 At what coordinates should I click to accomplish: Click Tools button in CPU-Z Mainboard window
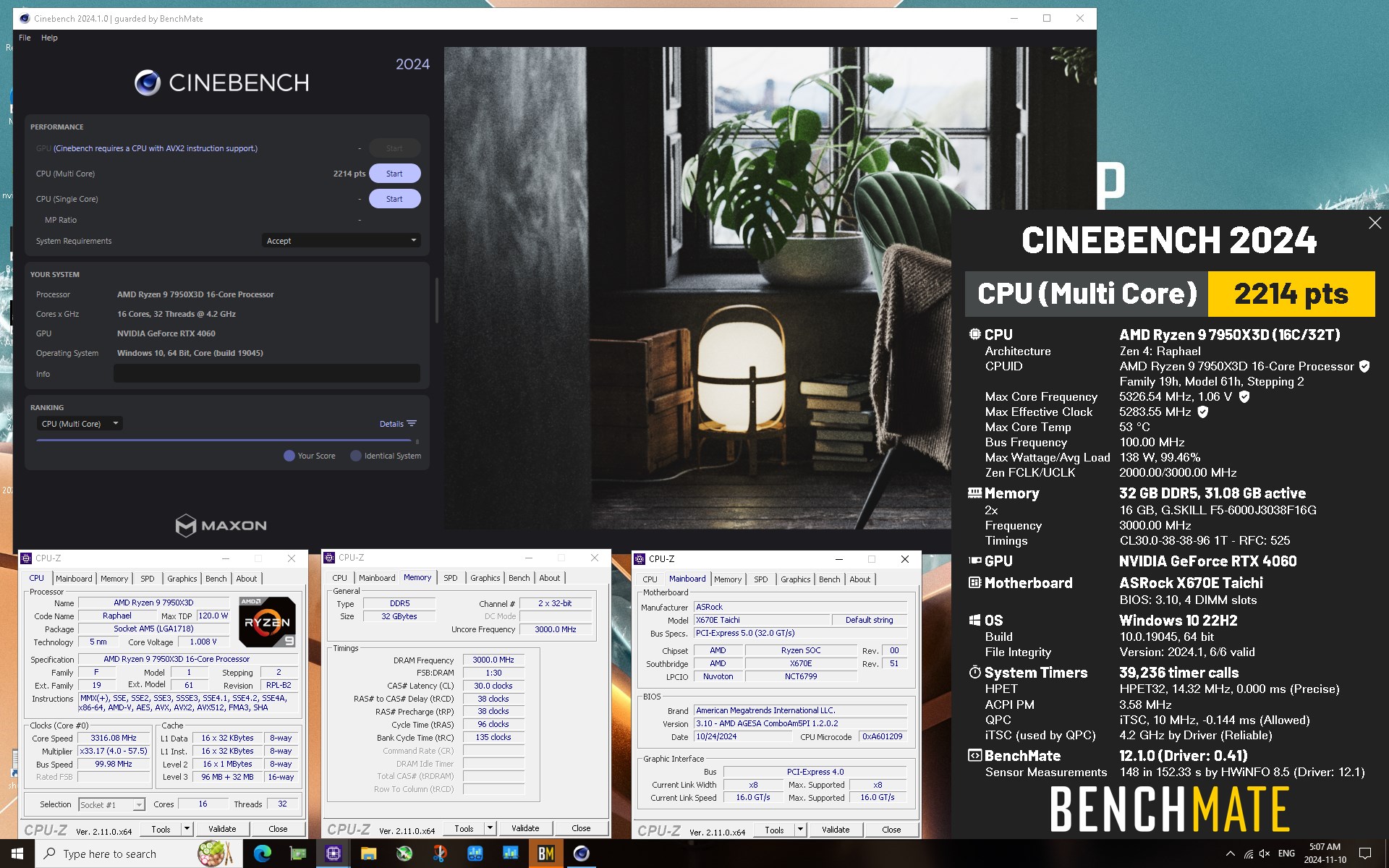pyautogui.click(x=774, y=830)
